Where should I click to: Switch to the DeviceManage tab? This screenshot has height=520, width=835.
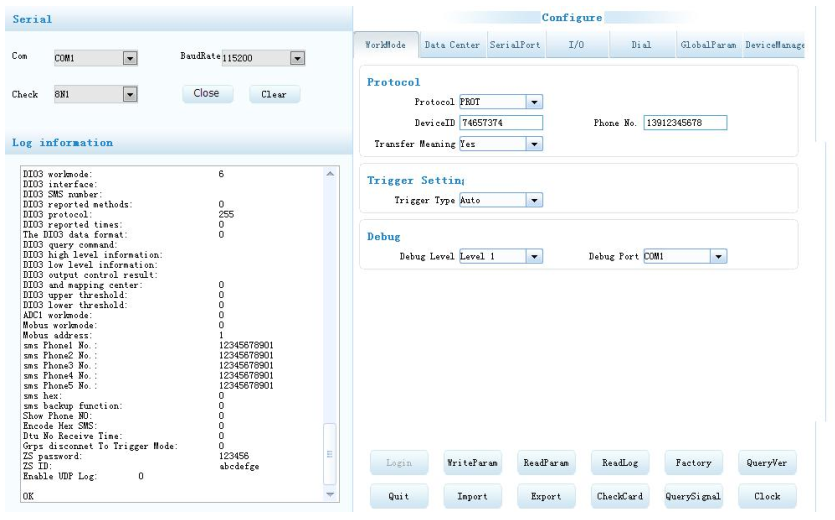[774, 45]
